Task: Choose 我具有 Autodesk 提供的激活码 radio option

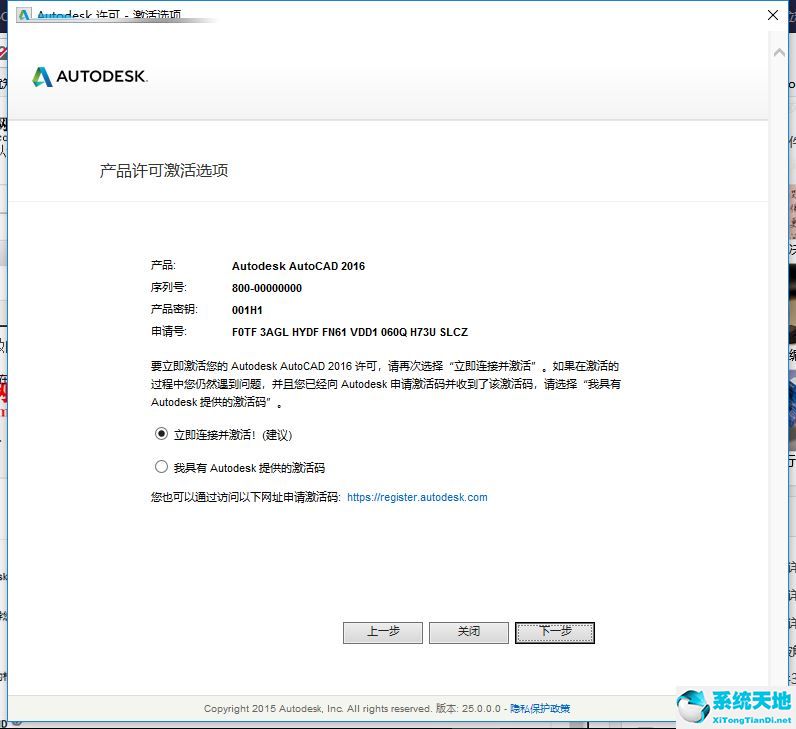Action: pos(161,467)
